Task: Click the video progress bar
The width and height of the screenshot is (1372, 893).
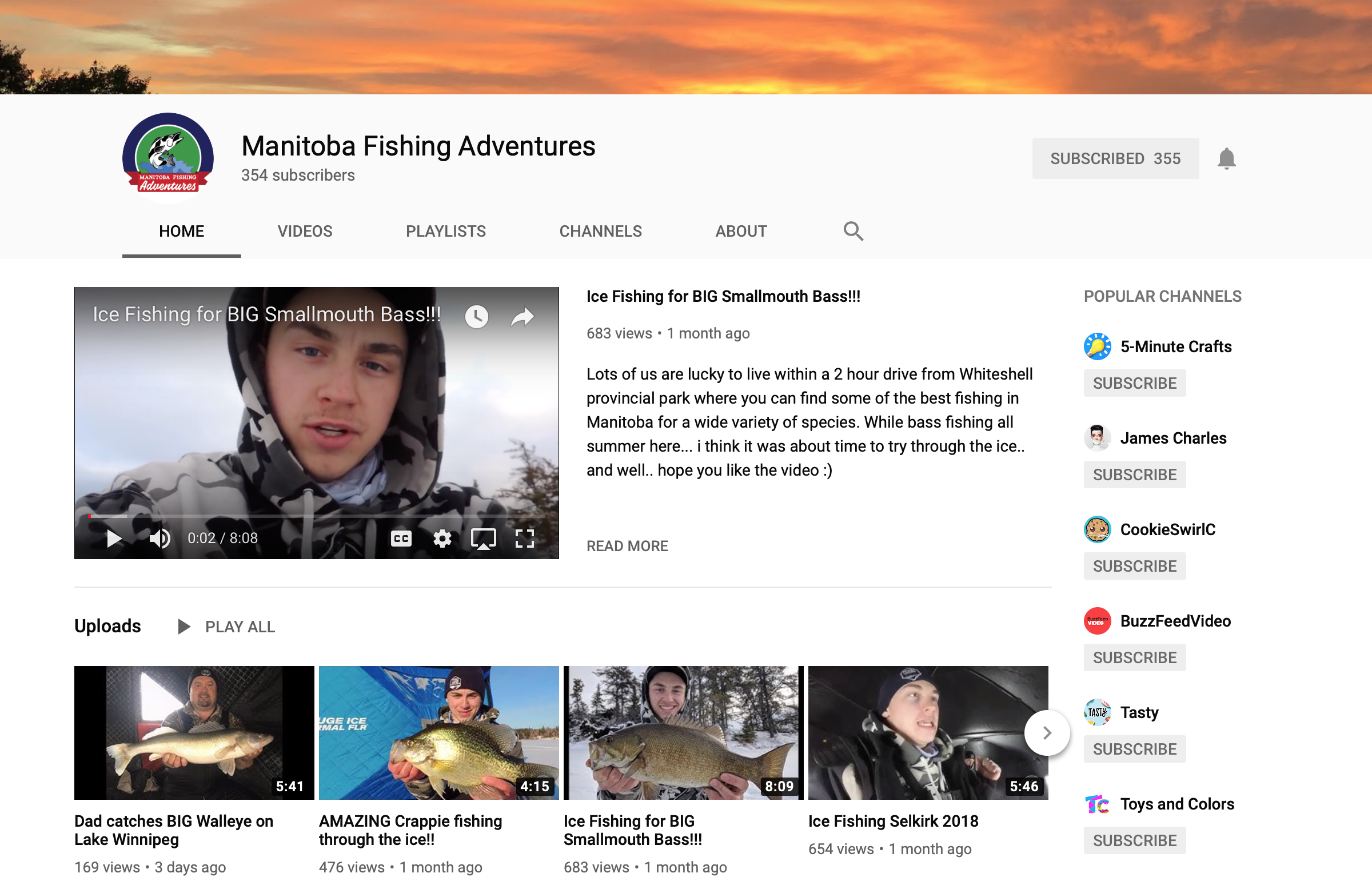Action: click(x=317, y=516)
